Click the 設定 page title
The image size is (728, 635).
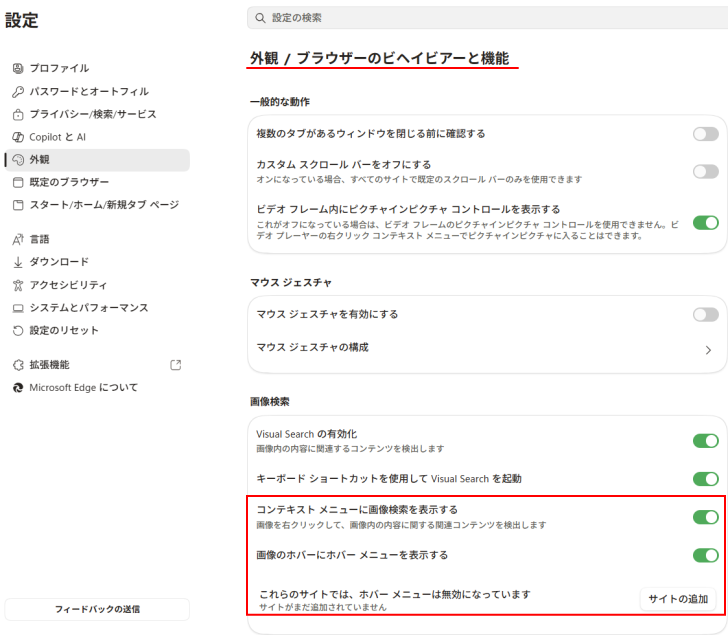[x=21, y=20]
